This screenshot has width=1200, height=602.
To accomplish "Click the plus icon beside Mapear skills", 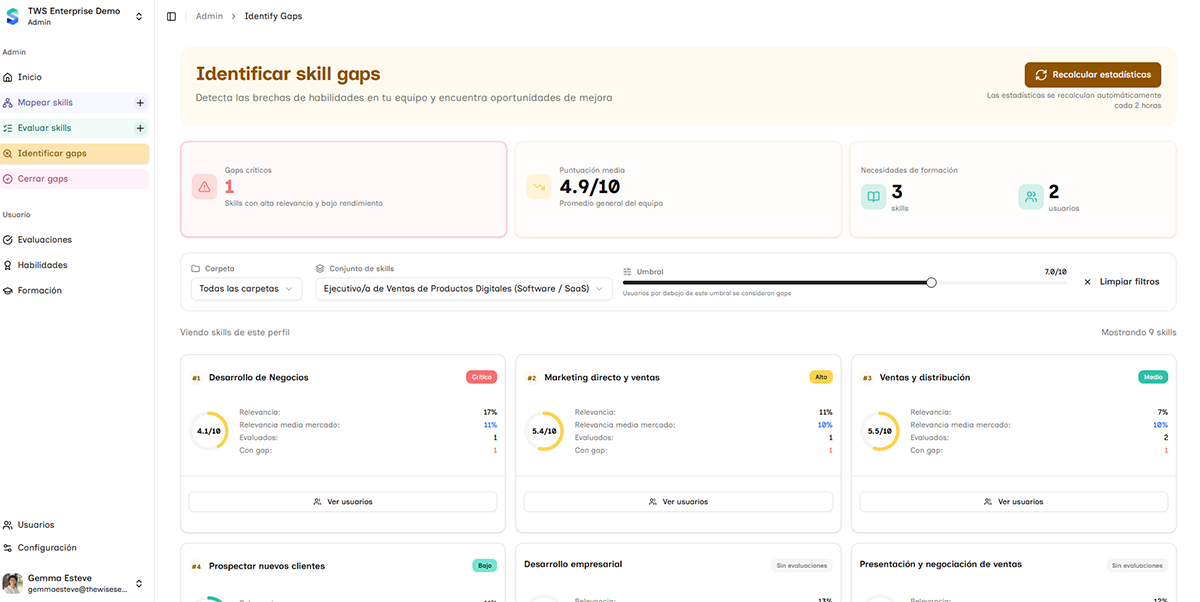I will (140, 103).
